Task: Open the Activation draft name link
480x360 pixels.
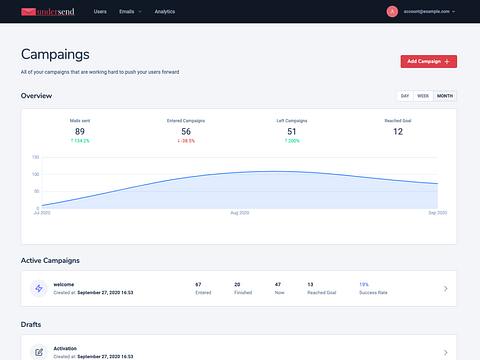Action: tap(65, 348)
